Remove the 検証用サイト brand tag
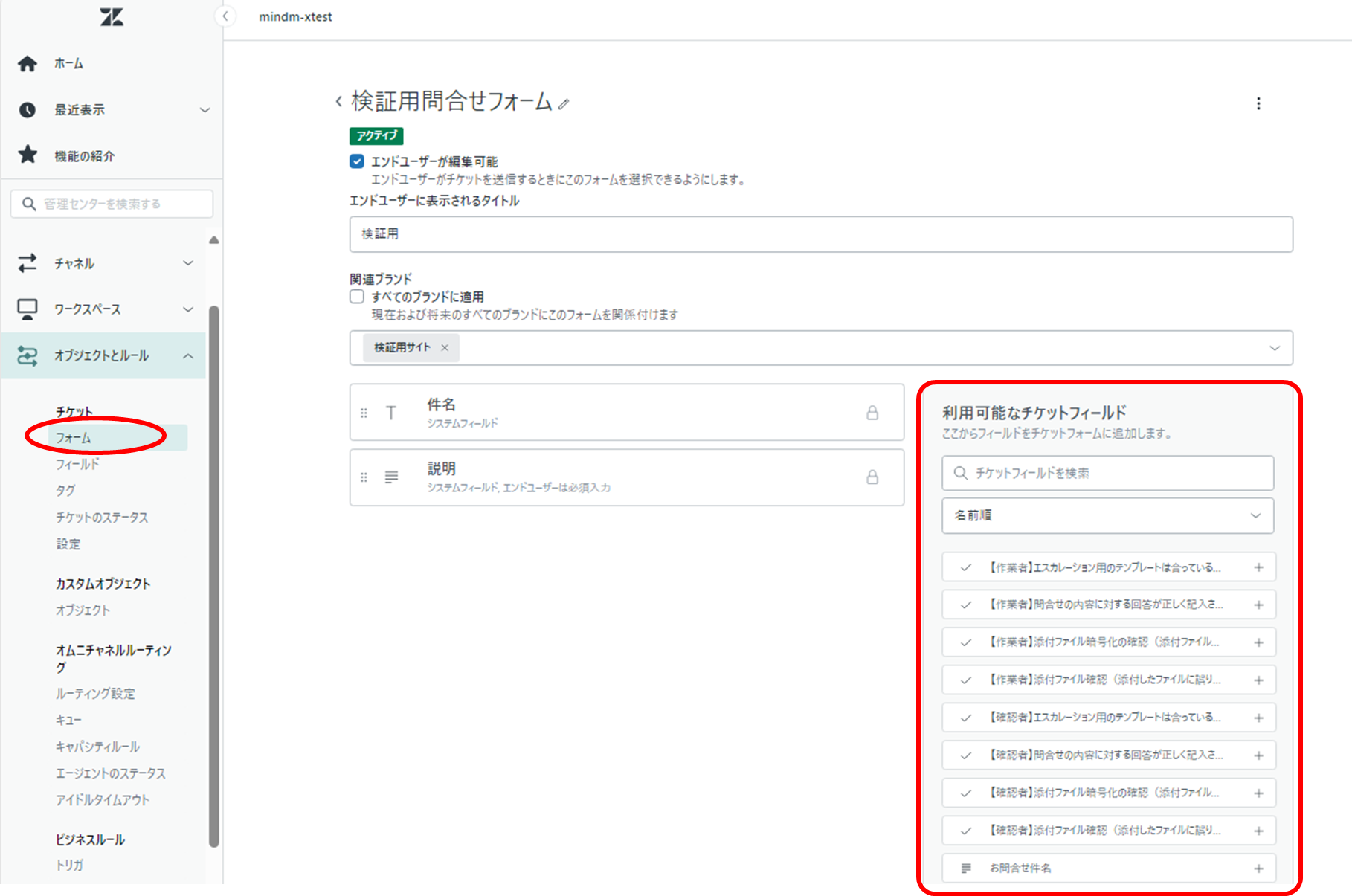The height and width of the screenshot is (896, 1352). pyautogui.click(x=445, y=347)
